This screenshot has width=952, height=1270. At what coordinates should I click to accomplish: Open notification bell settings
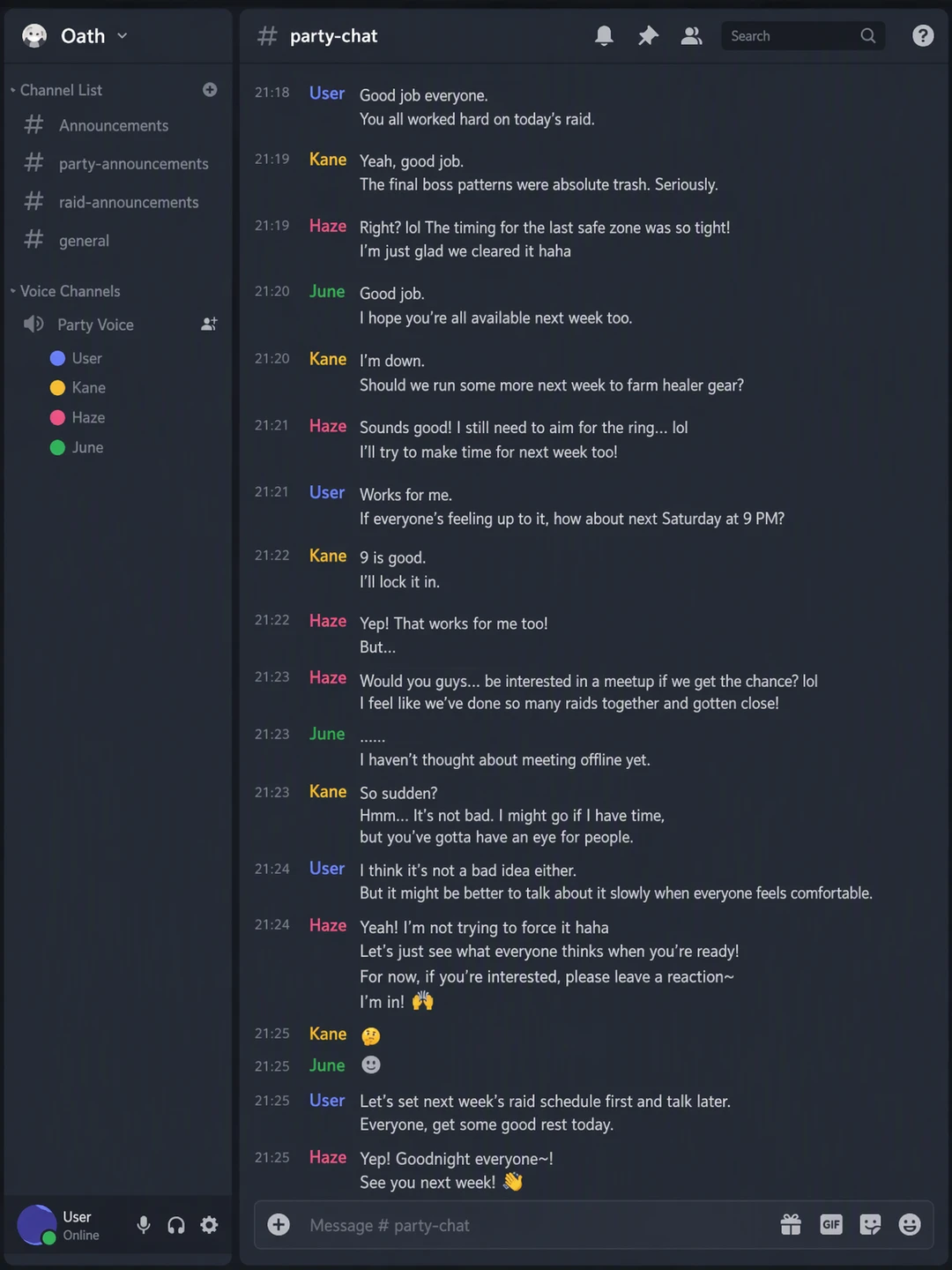pos(604,36)
